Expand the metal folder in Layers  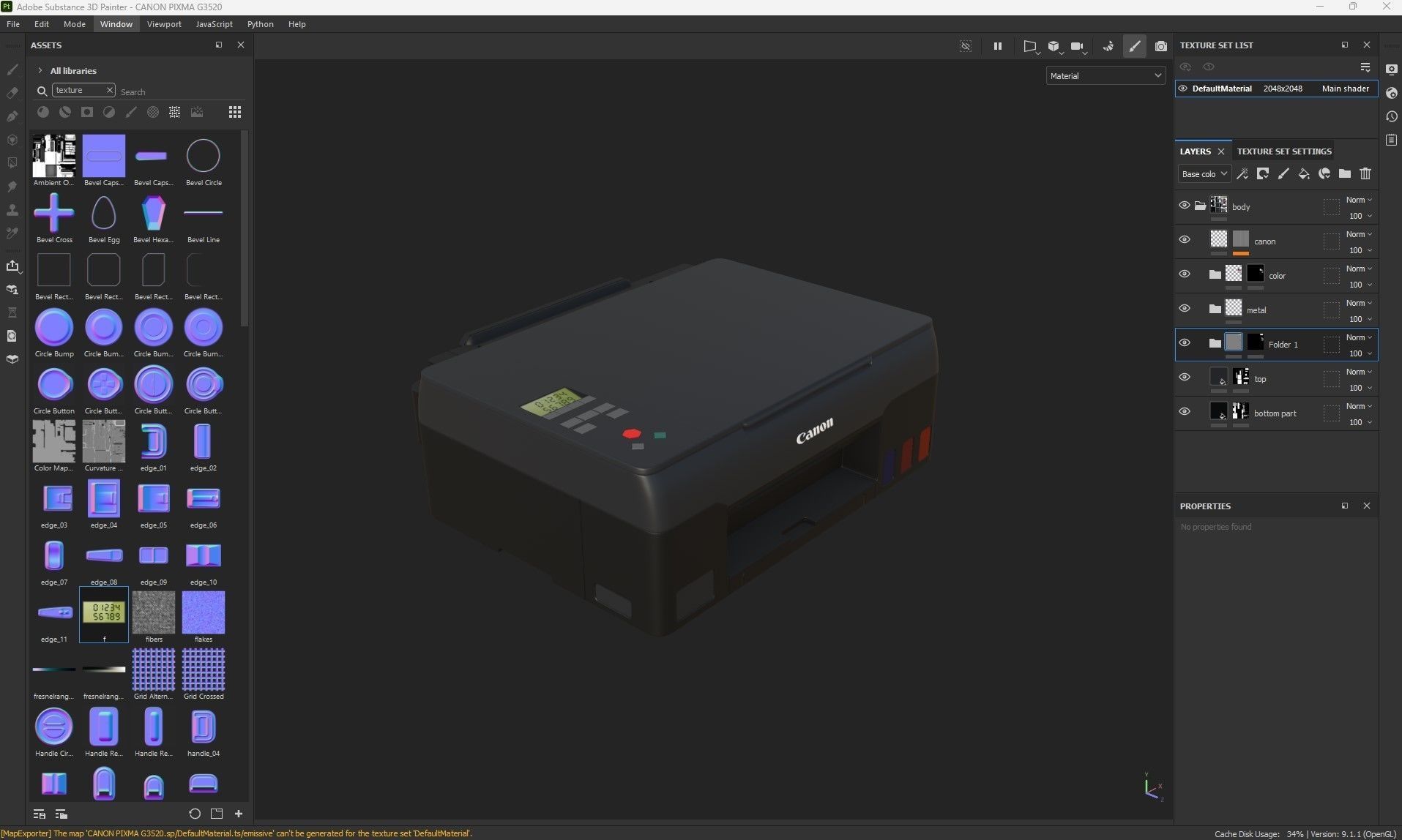coord(1215,309)
